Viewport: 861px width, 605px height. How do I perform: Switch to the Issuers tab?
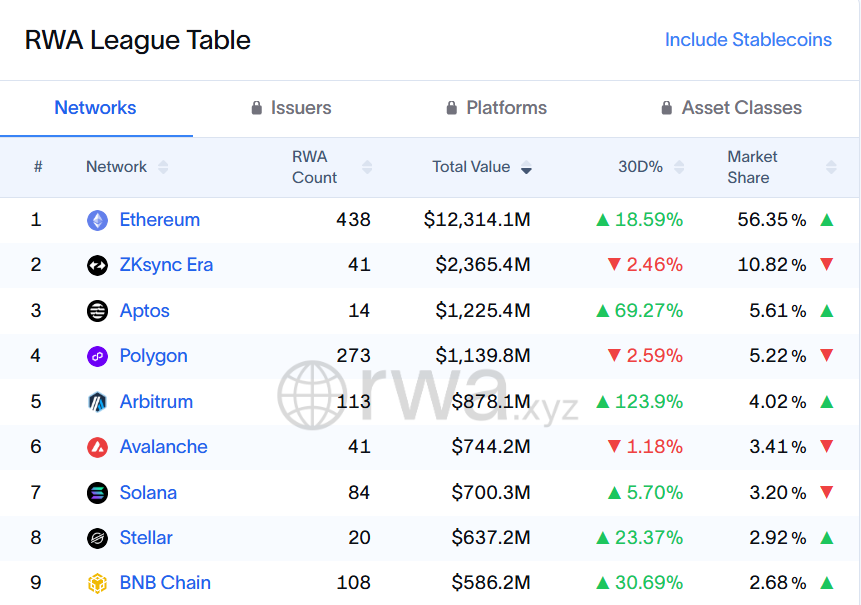coord(291,108)
